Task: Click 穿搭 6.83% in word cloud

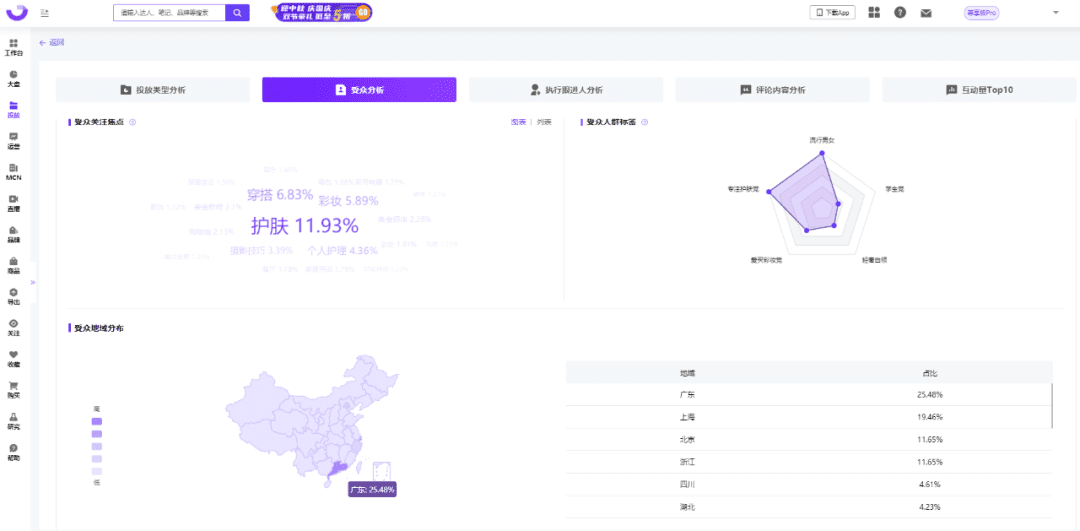Action: 280,195
